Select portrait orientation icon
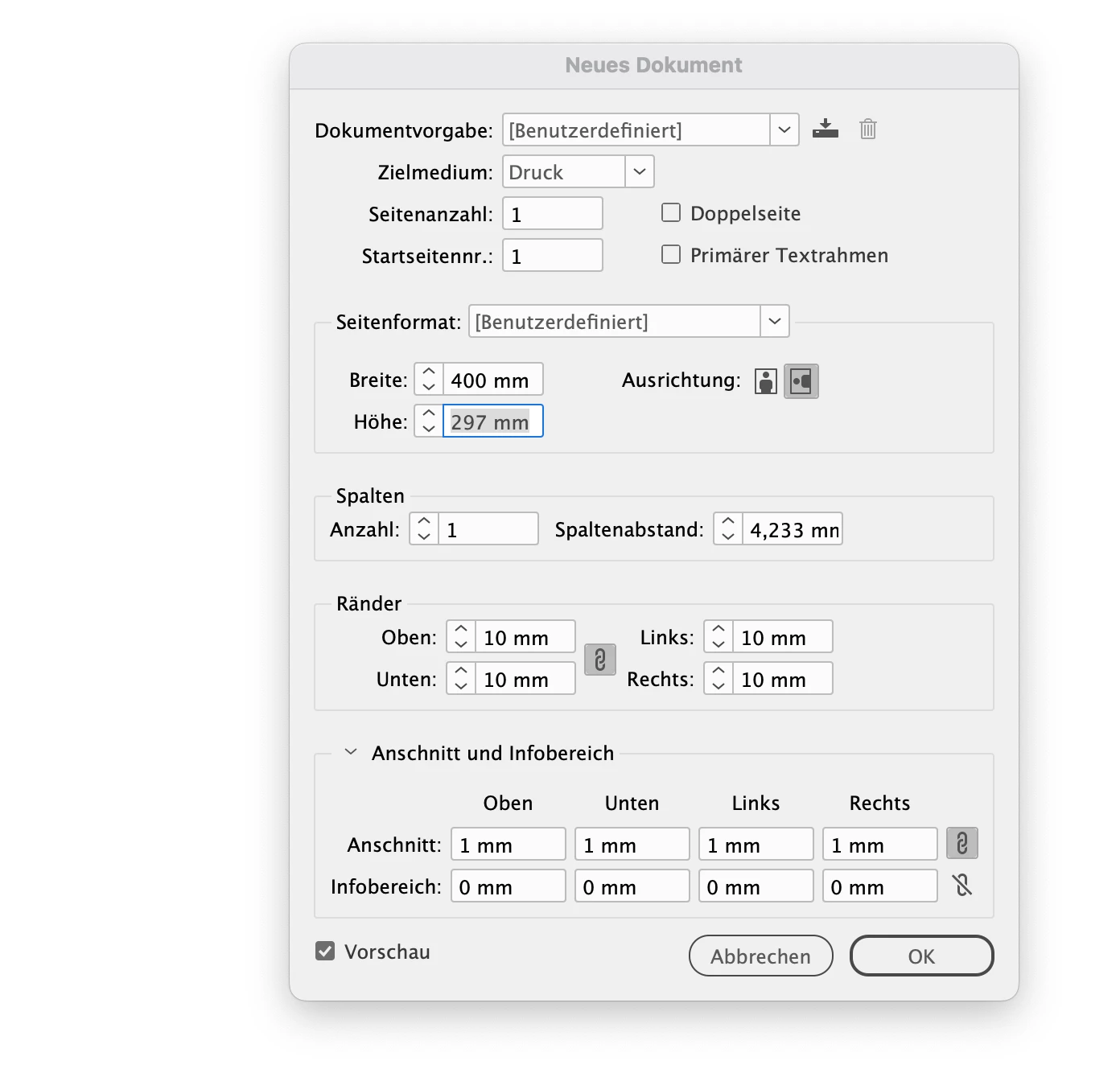The width and height of the screenshot is (1120, 1073). pyautogui.click(x=766, y=381)
